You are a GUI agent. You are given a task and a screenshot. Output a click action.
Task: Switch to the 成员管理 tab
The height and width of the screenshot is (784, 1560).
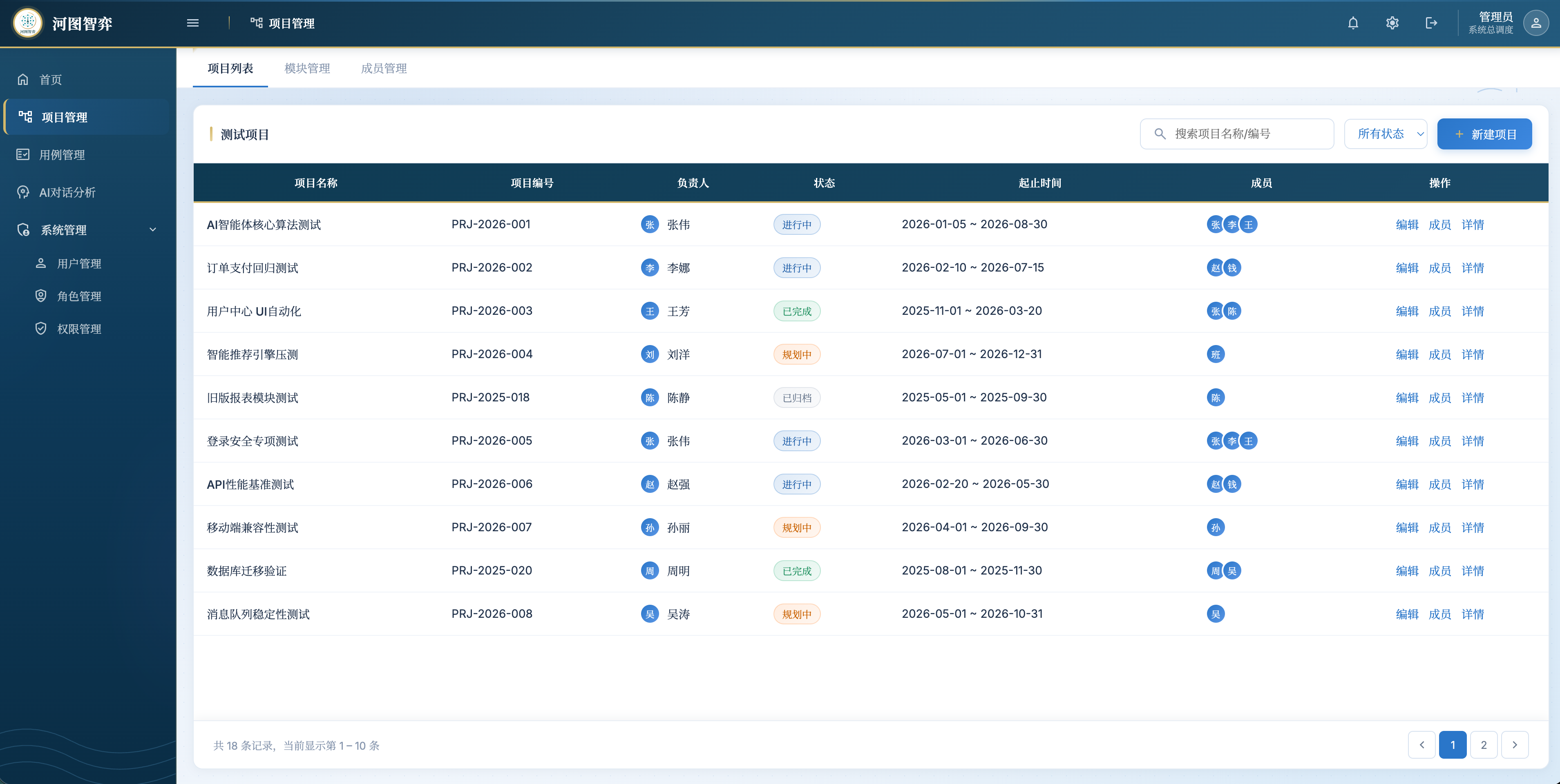pyautogui.click(x=384, y=69)
